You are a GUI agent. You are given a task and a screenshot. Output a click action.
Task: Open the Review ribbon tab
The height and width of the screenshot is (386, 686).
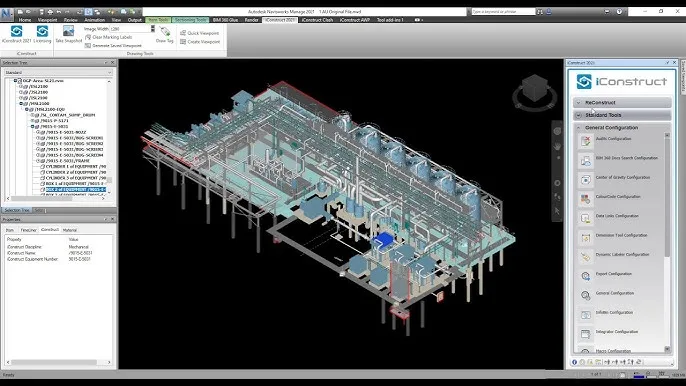point(70,20)
